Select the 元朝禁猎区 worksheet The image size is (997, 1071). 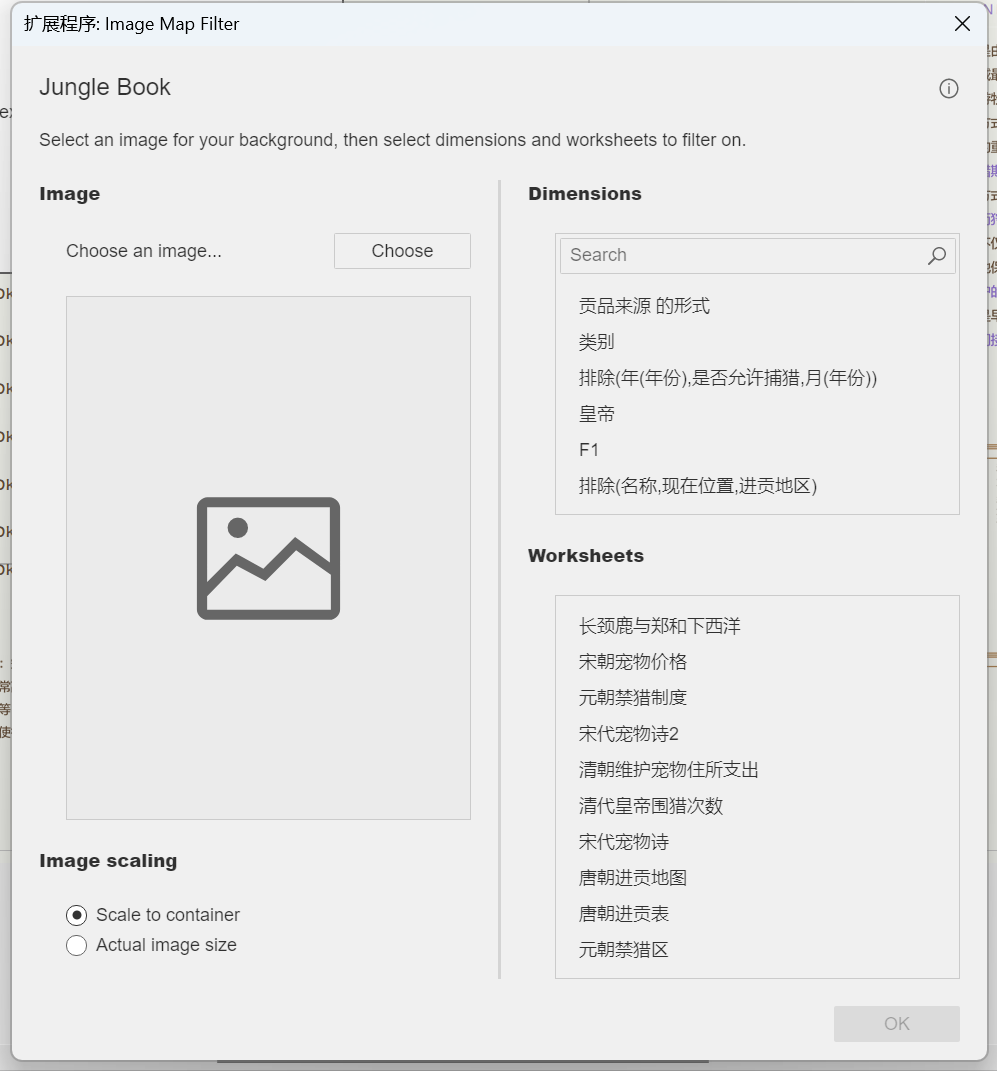click(x=623, y=950)
